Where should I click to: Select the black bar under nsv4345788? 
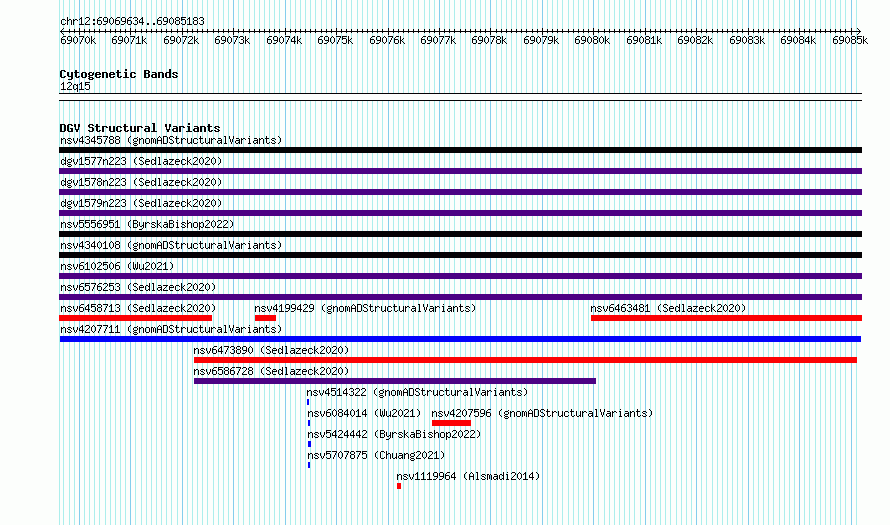pos(460,150)
